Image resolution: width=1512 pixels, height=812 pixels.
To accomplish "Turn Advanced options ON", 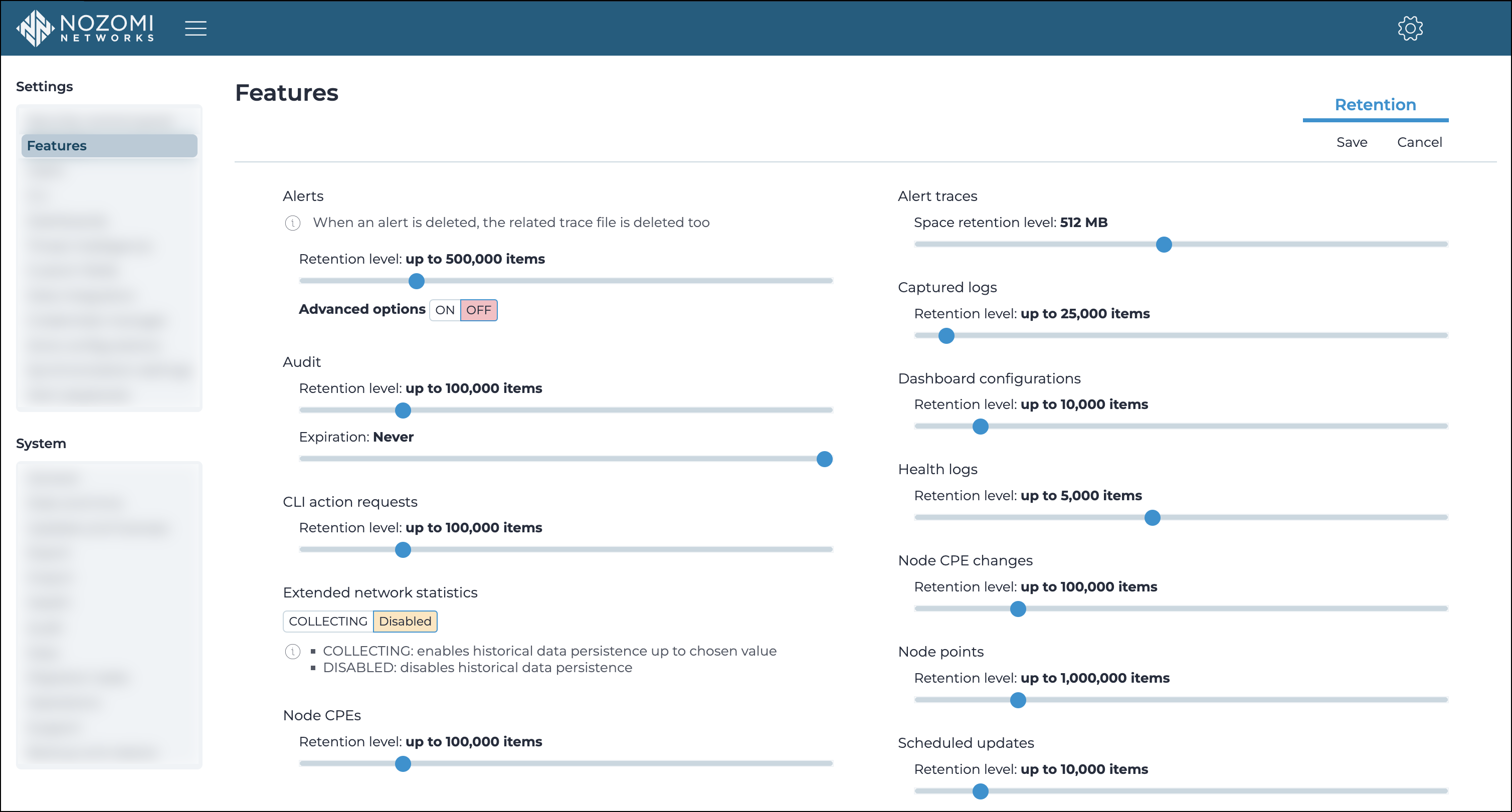I will (x=444, y=310).
